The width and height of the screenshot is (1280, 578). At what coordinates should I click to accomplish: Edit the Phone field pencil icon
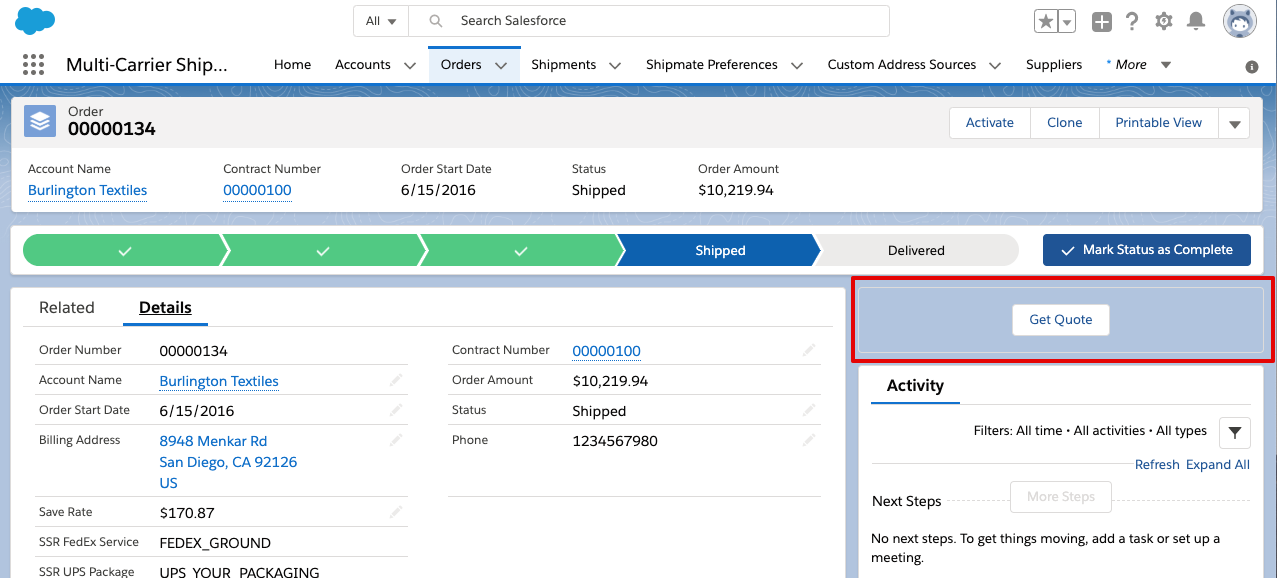809,440
